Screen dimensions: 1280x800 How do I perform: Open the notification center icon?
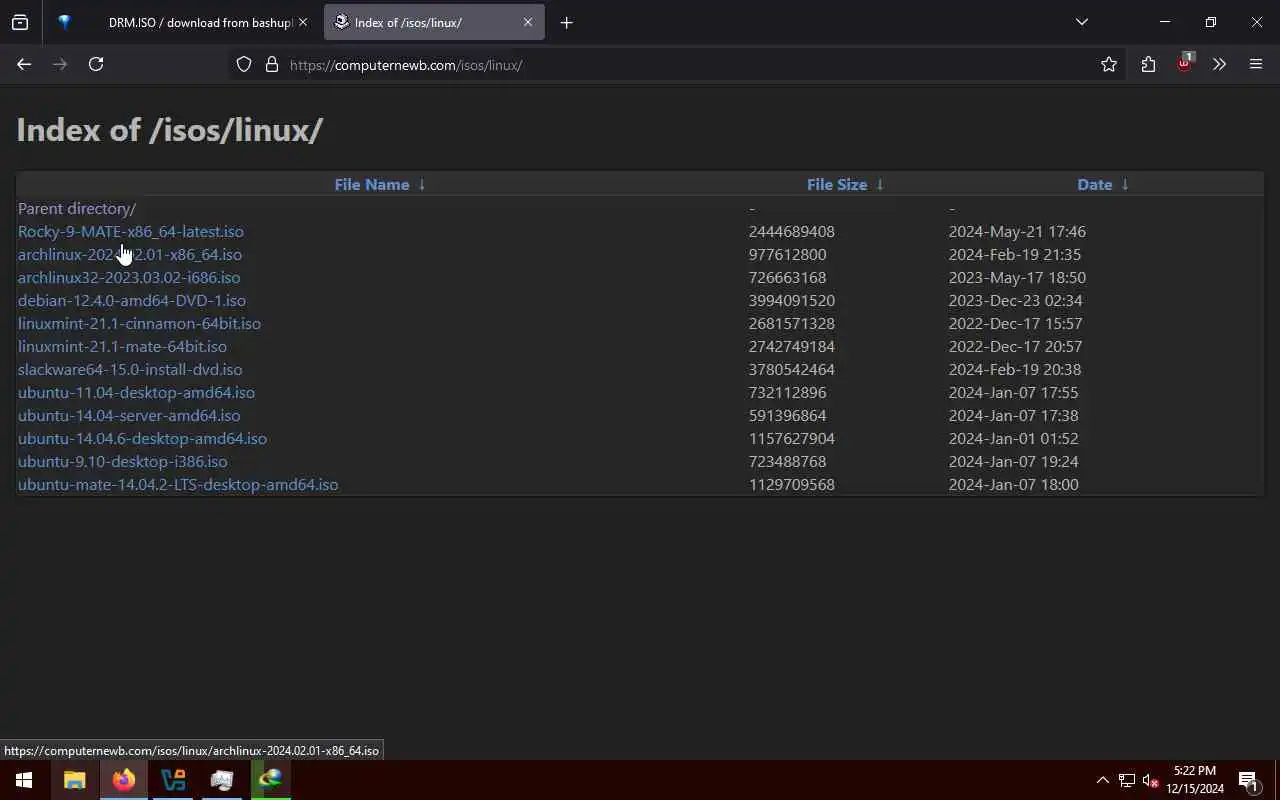click(x=1248, y=780)
